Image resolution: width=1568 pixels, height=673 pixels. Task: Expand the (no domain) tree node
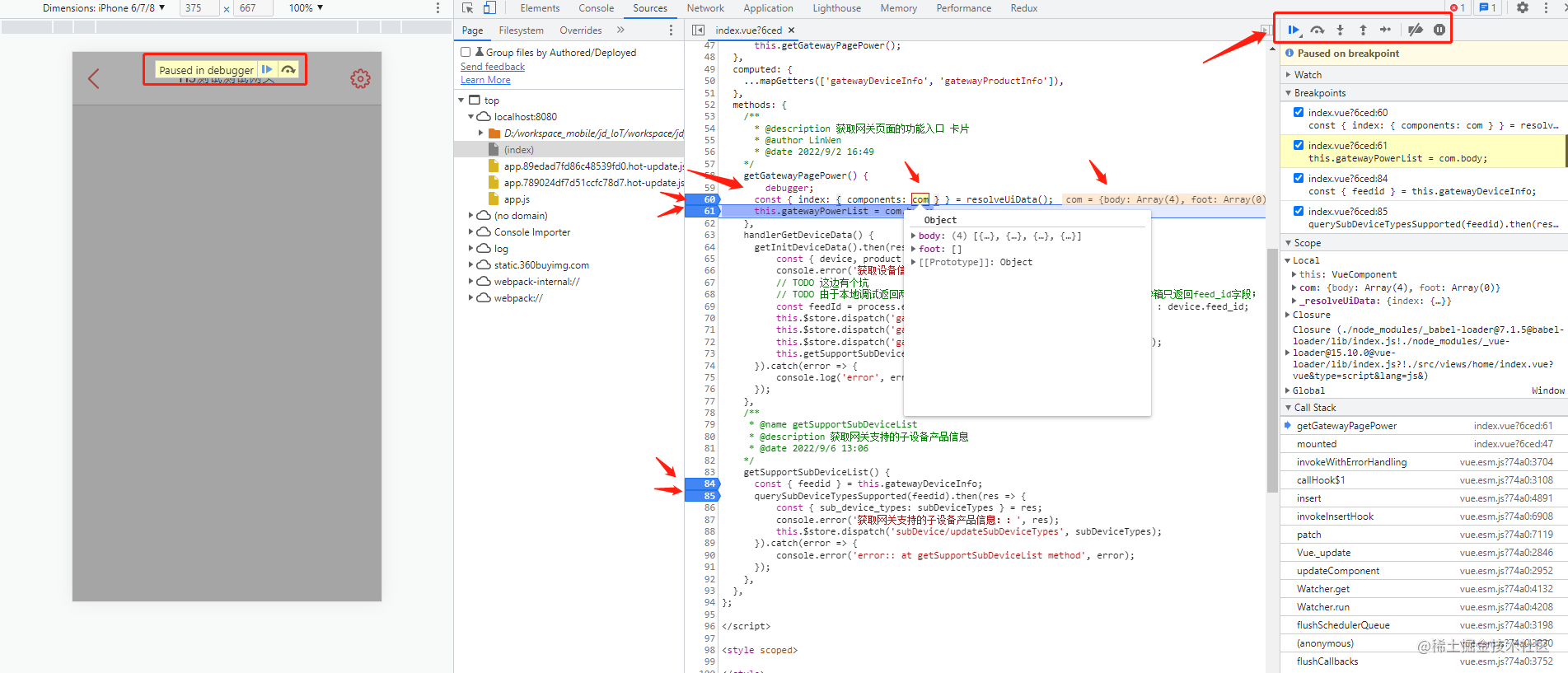[471, 216]
